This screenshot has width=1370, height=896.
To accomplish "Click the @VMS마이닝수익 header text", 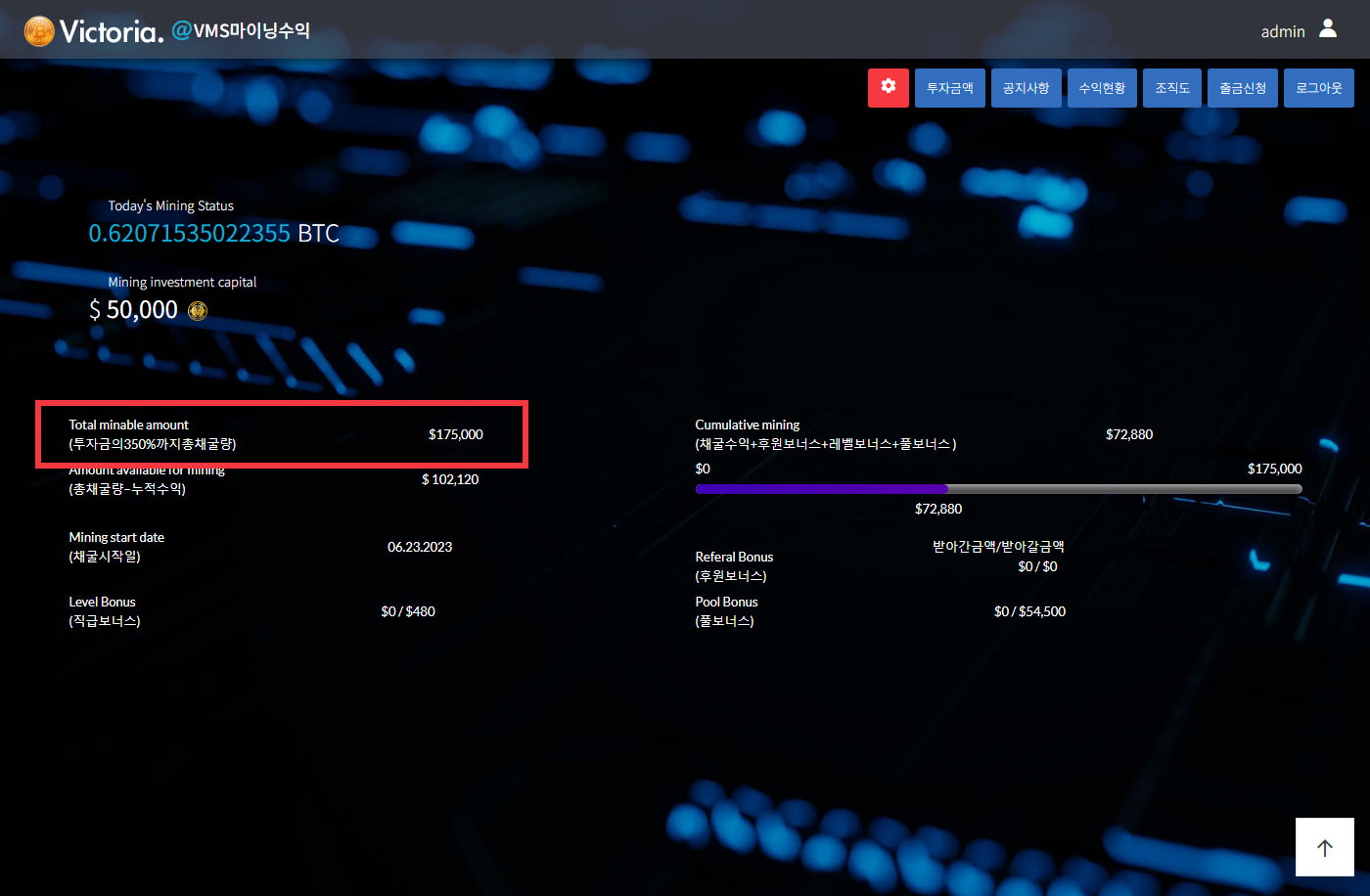I will 241,30.
